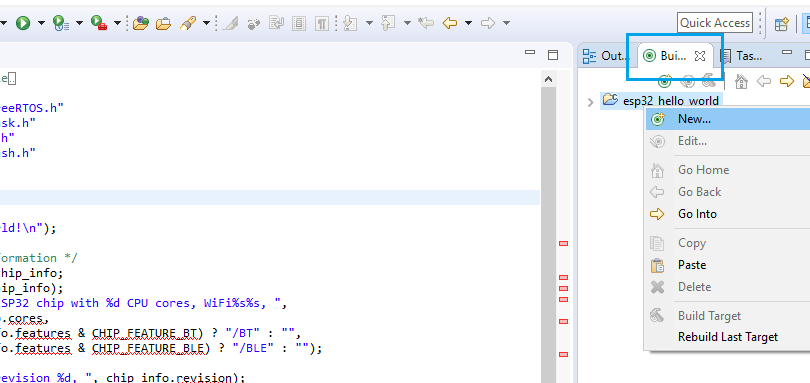Click the Run with clock-and-list toolbar icon
Image resolution: width=810 pixels, height=383 pixels.
tap(61, 23)
